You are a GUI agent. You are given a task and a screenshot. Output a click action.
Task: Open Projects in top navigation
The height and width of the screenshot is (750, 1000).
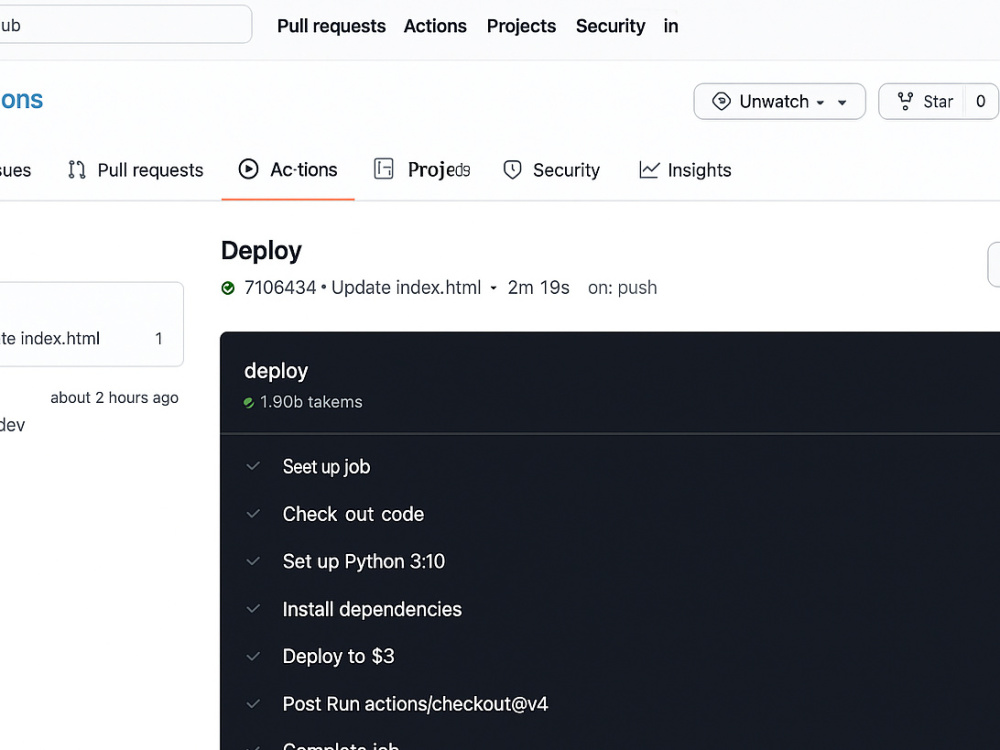pyautogui.click(x=521, y=26)
